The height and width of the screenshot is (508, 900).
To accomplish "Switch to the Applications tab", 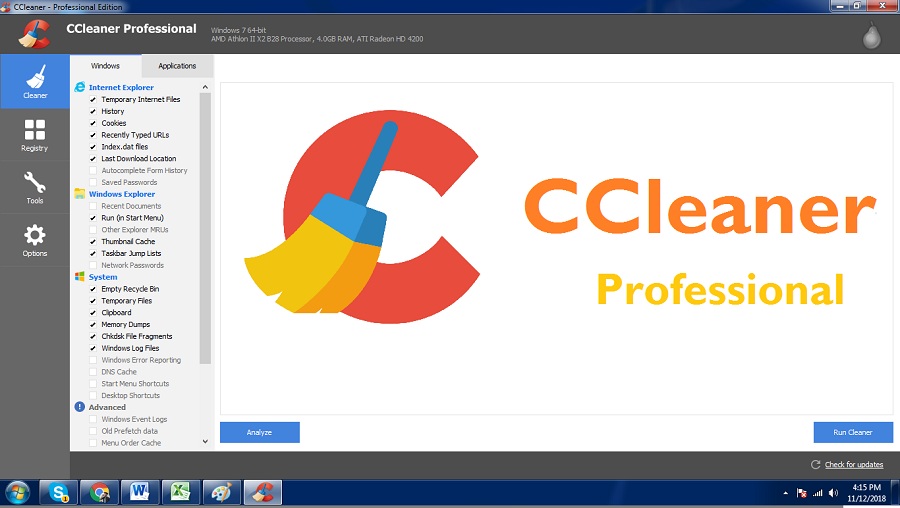I will (177, 66).
